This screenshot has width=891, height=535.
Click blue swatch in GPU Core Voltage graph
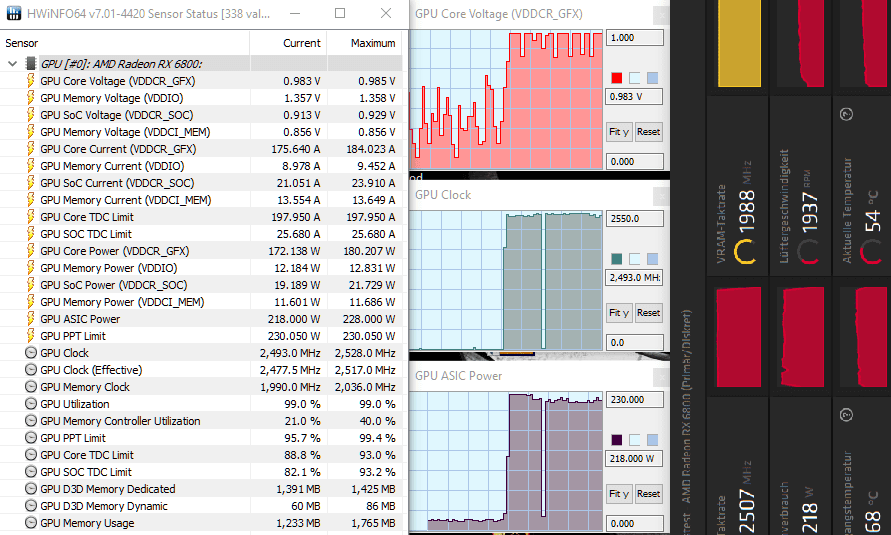pyautogui.click(x=652, y=78)
